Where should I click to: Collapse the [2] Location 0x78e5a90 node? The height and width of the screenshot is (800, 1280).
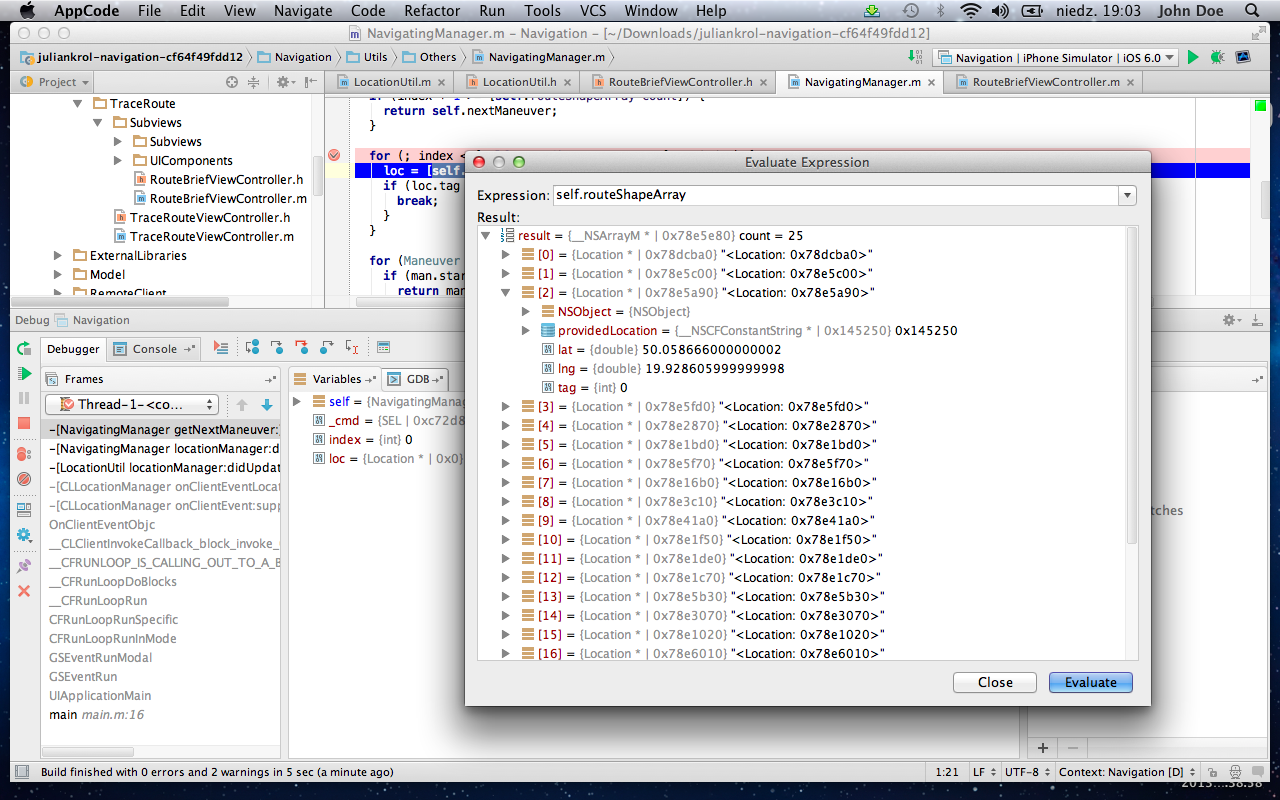coord(506,293)
